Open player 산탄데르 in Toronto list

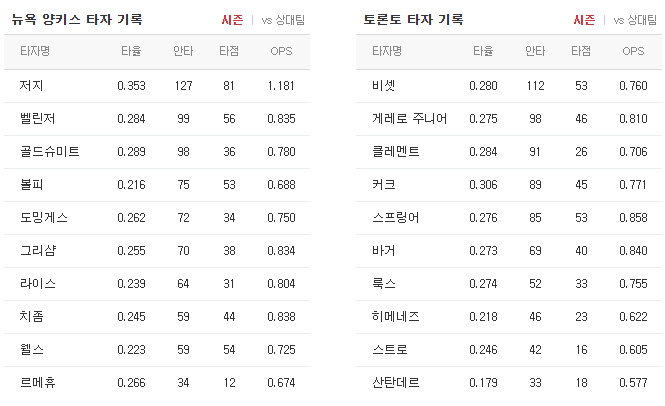[396, 383]
